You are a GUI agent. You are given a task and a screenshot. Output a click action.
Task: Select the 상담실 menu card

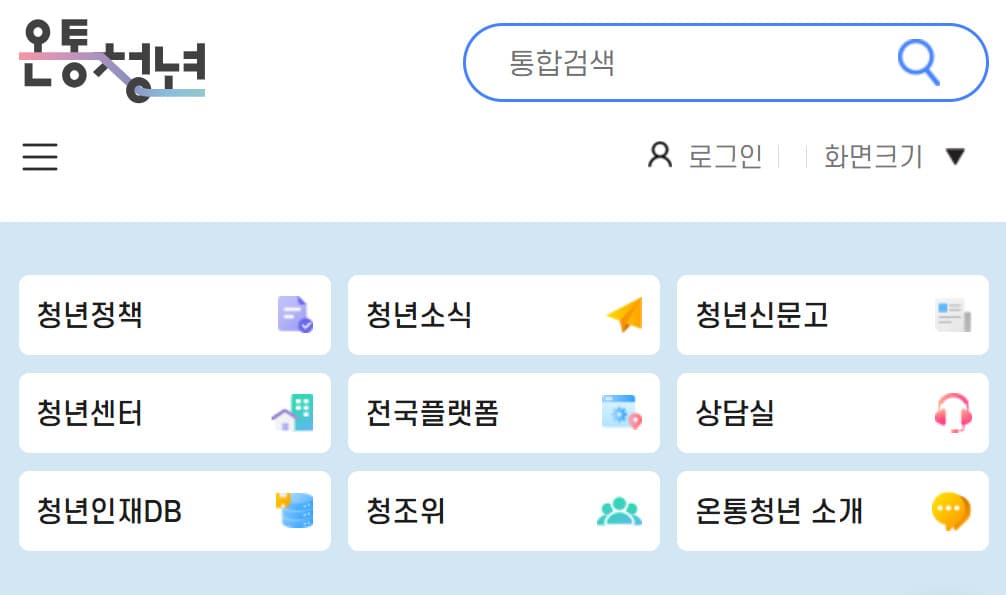click(x=833, y=413)
